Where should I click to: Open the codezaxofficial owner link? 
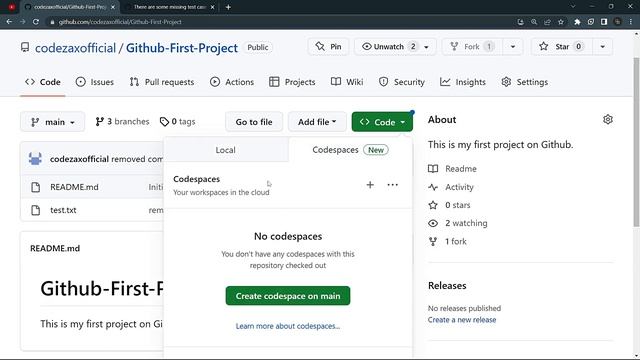(x=76, y=48)
